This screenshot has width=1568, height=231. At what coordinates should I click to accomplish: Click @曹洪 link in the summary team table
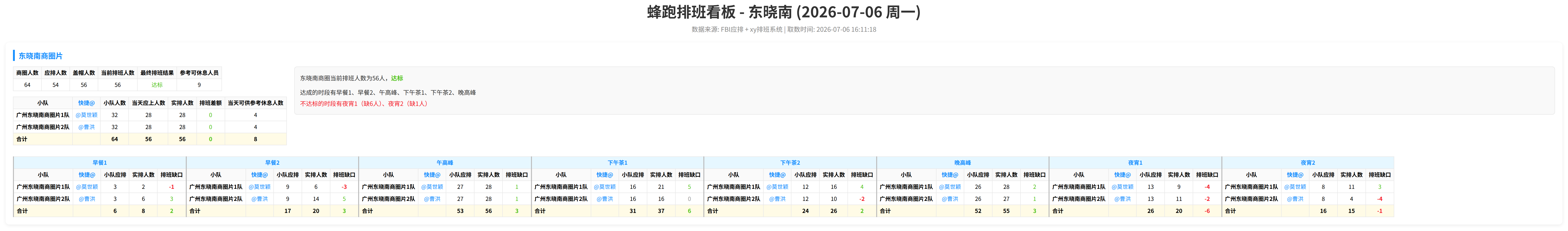pos(86,127)
